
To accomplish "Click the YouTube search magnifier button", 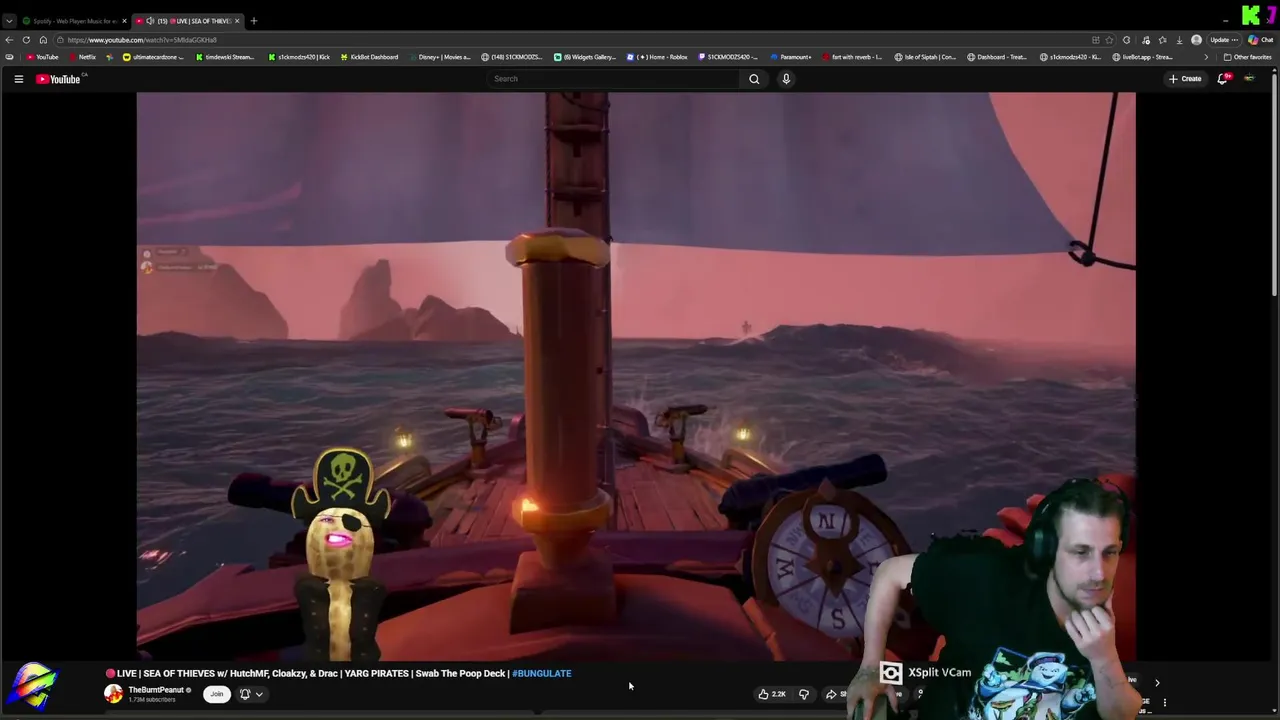I will (754, 79).
